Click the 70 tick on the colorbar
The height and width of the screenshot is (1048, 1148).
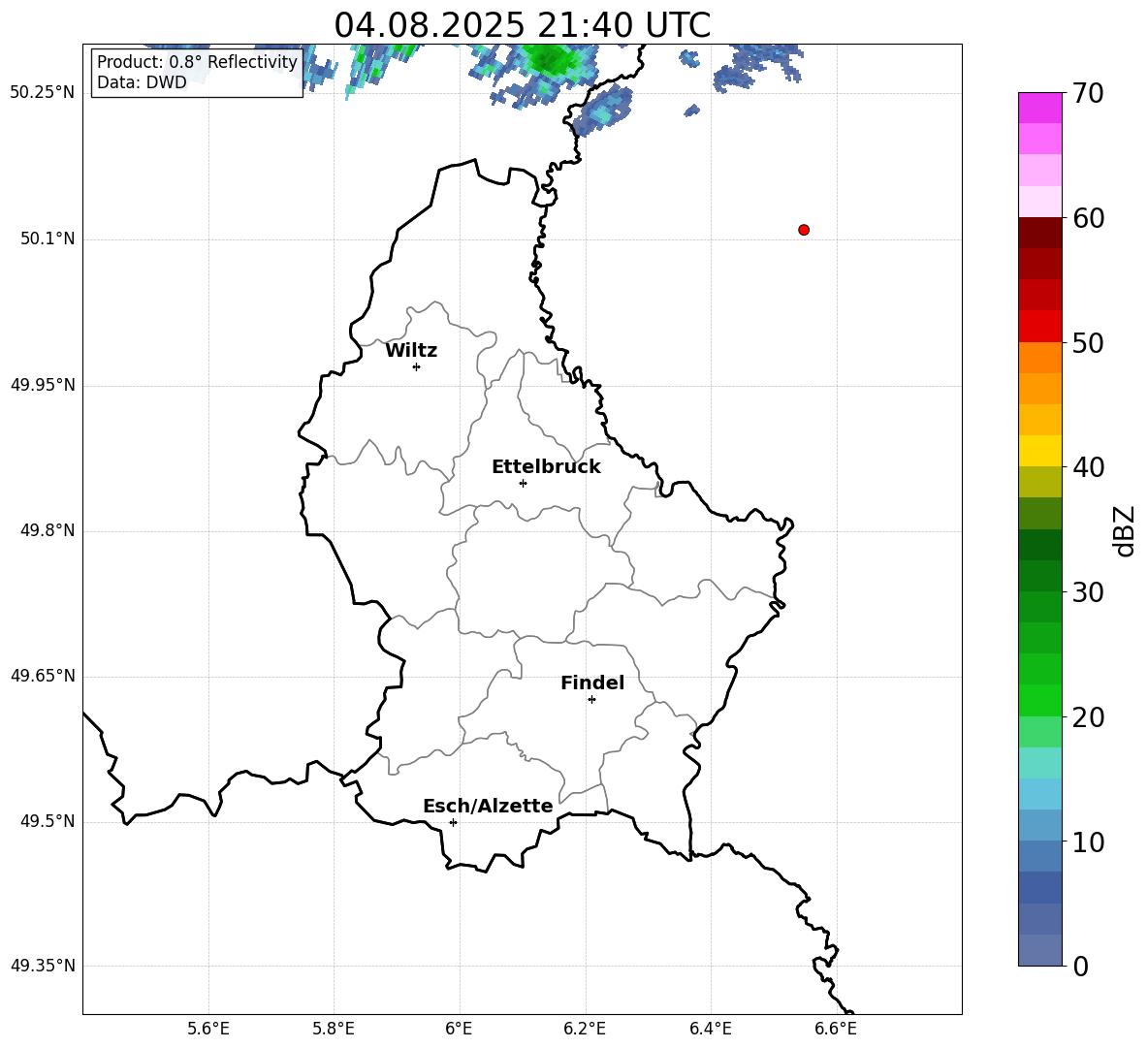tap(1088, 93)
